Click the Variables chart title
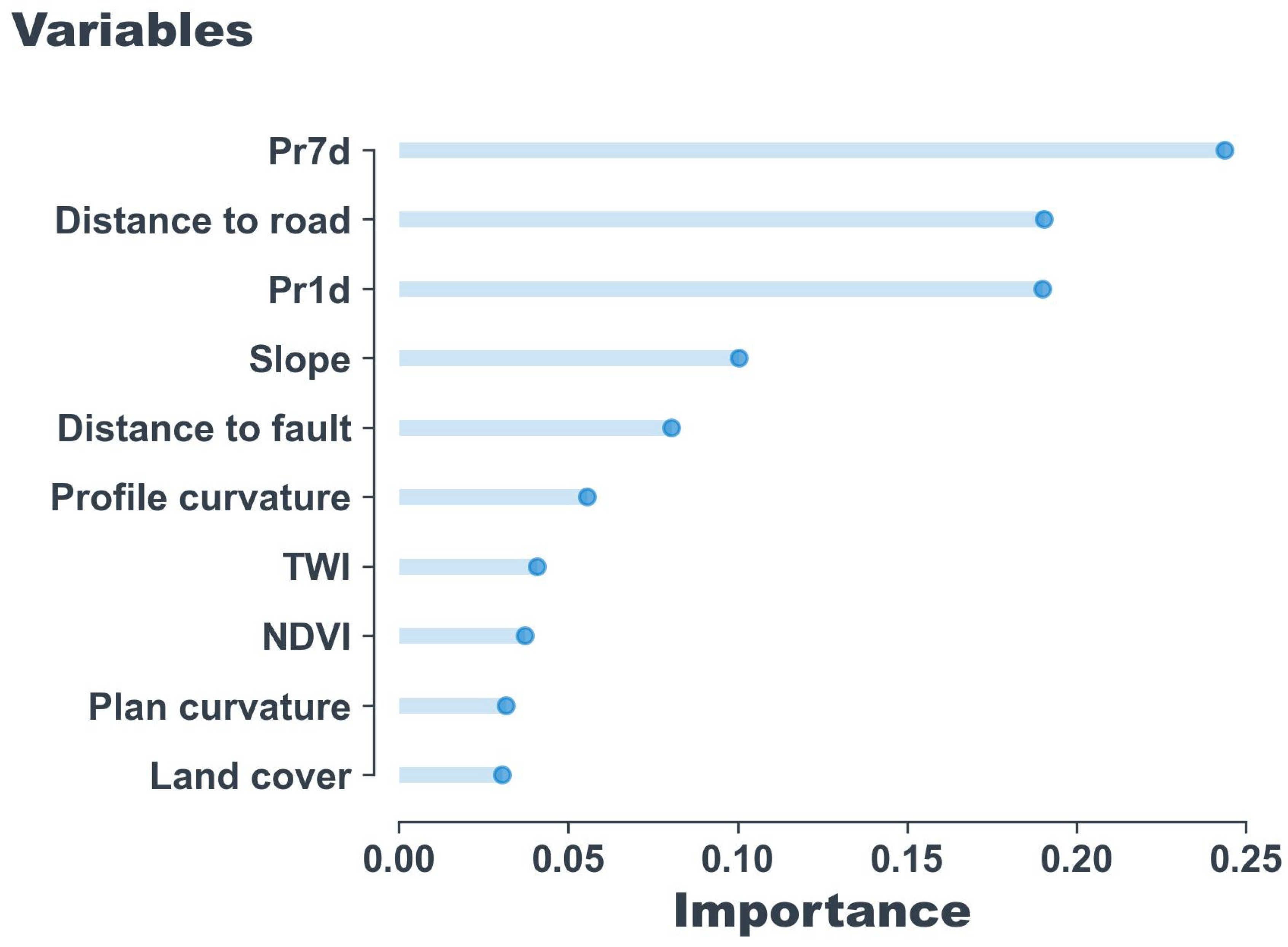This screenshot has width=1288, height=947. pyautogui.click(x=132, y=30)
